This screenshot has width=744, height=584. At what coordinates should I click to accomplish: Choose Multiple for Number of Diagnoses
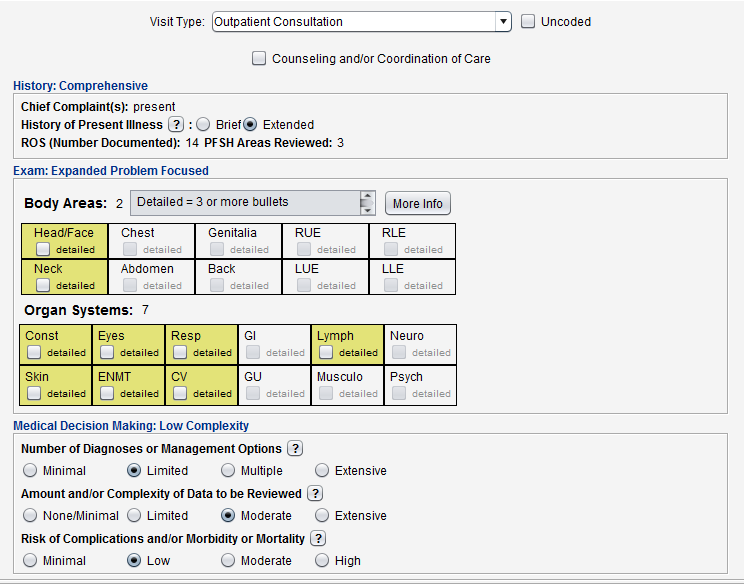tap(228, 471)
